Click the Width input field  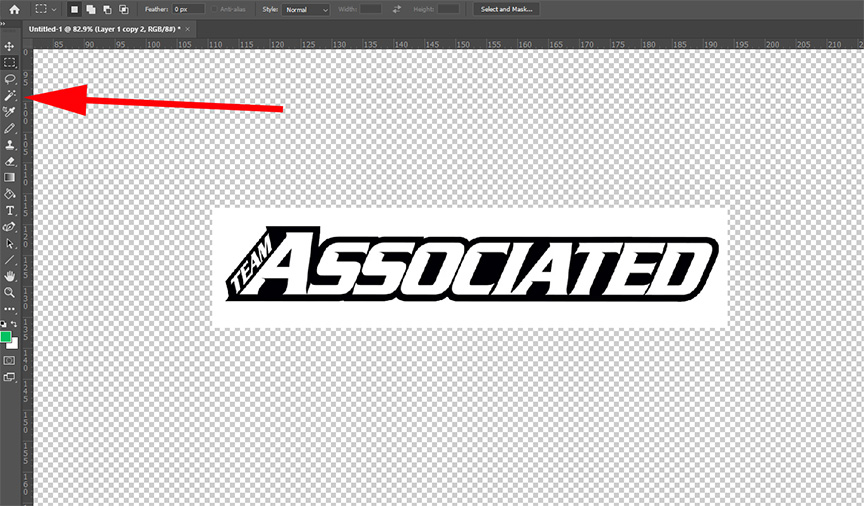click(x=371, y=9)
